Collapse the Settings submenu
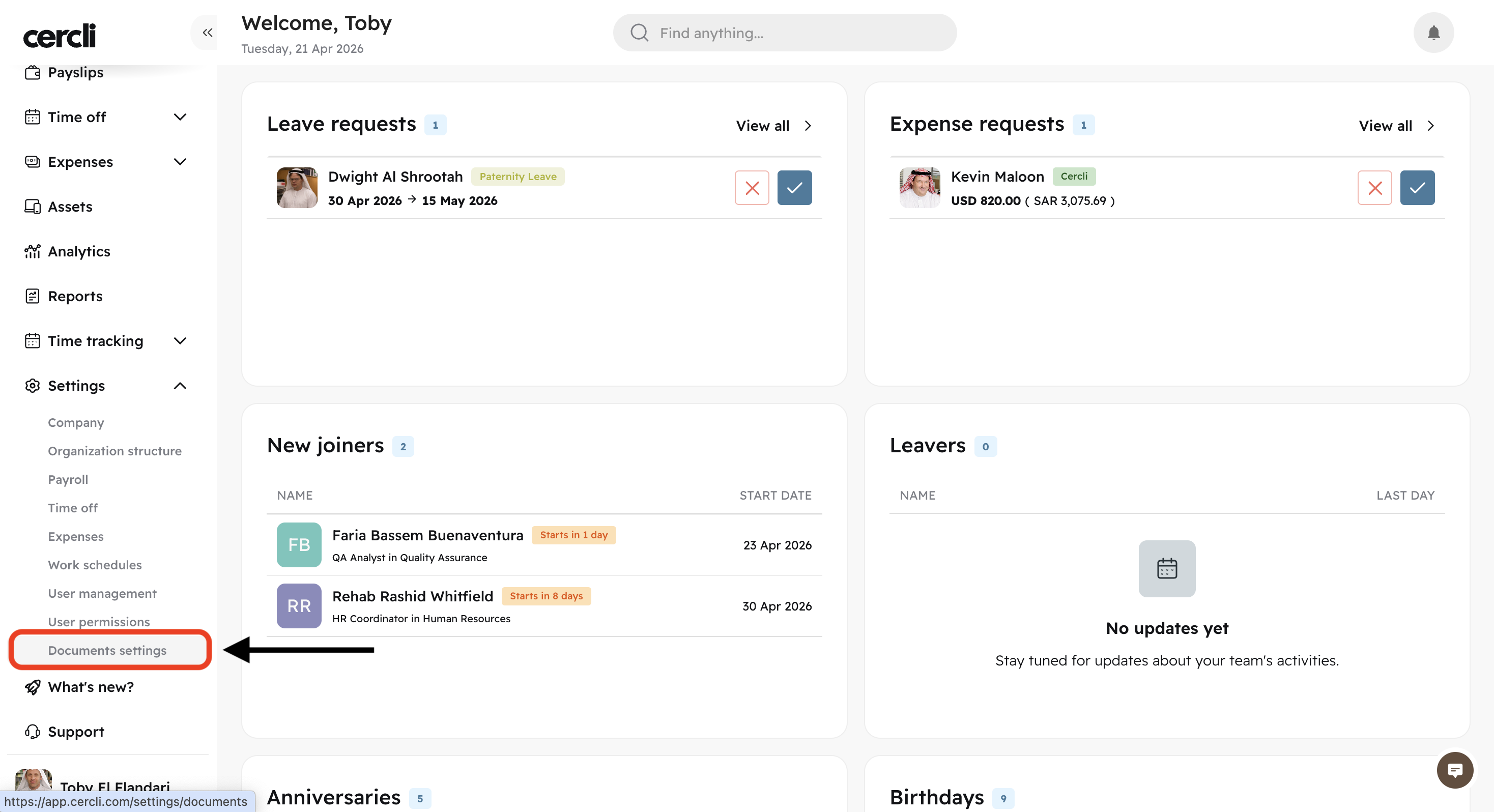The height and width of the screenshot is (812, 1494). pyautogui.click(x=180, y=386)
